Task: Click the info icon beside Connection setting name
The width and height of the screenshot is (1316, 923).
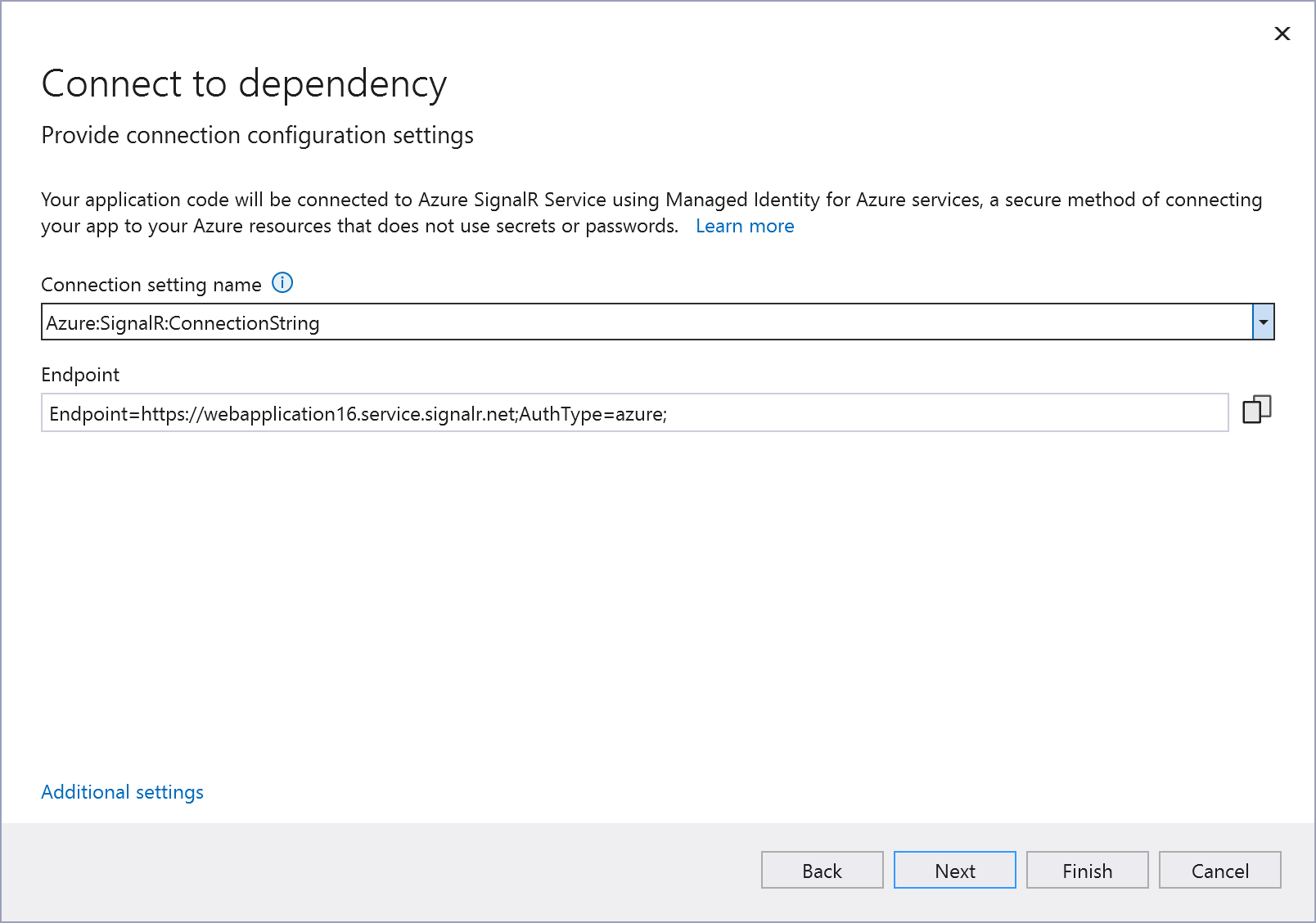Action: pyautogui.click(x=282, y=283)
